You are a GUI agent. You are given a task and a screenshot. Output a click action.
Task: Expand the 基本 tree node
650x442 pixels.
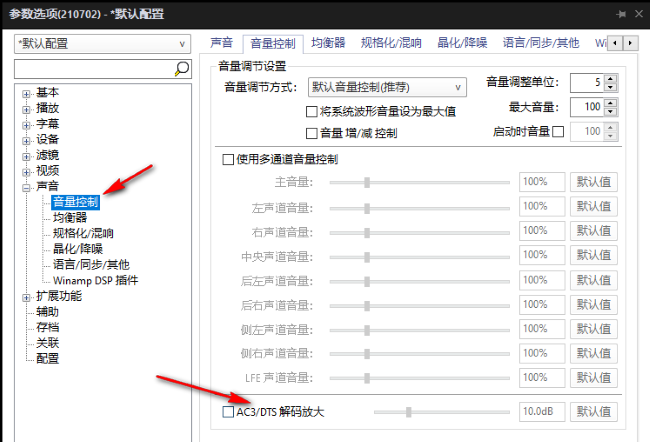click(26, 93)
